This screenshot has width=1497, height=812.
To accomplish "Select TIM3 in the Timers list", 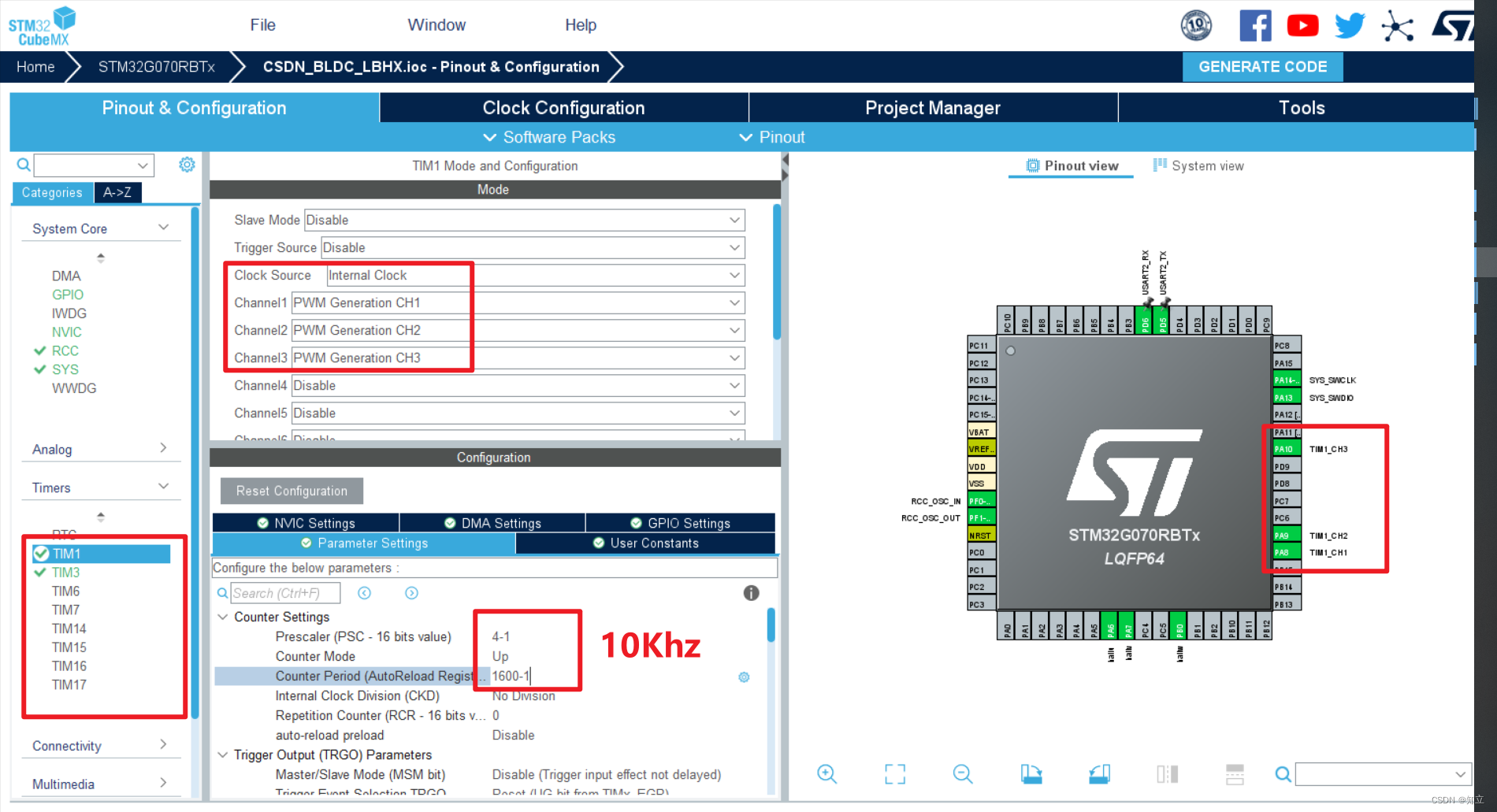I will (65, 573).
